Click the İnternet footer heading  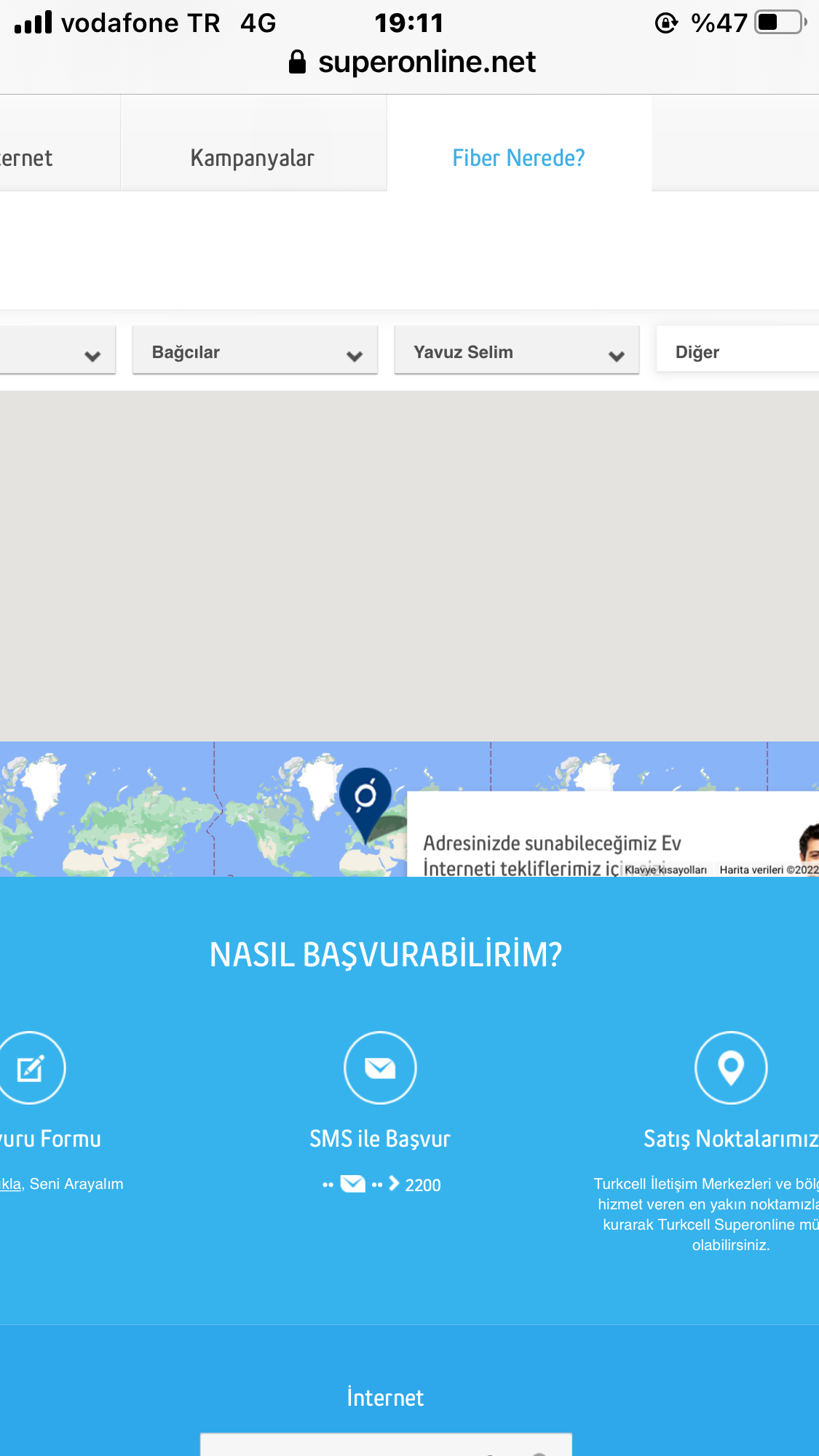coord(385,1398)
